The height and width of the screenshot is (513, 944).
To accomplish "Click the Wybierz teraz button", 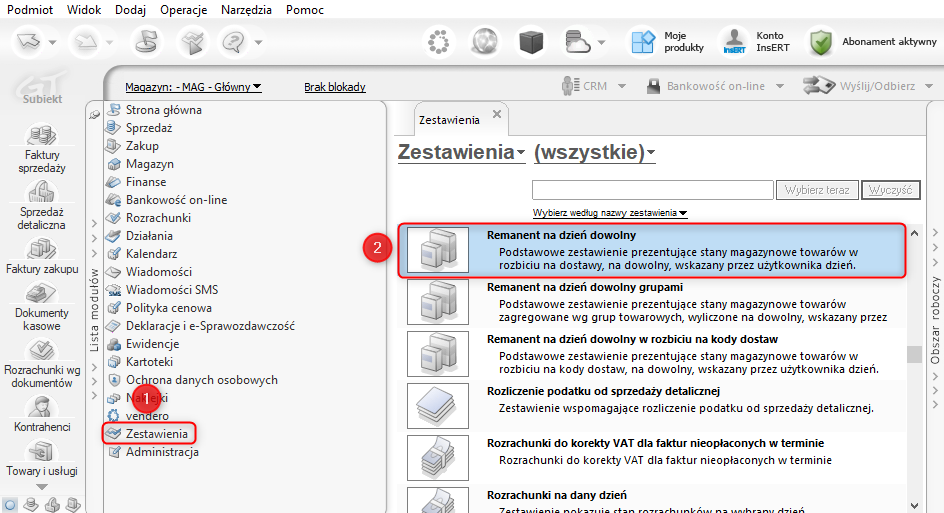I will tap(817, 190).
